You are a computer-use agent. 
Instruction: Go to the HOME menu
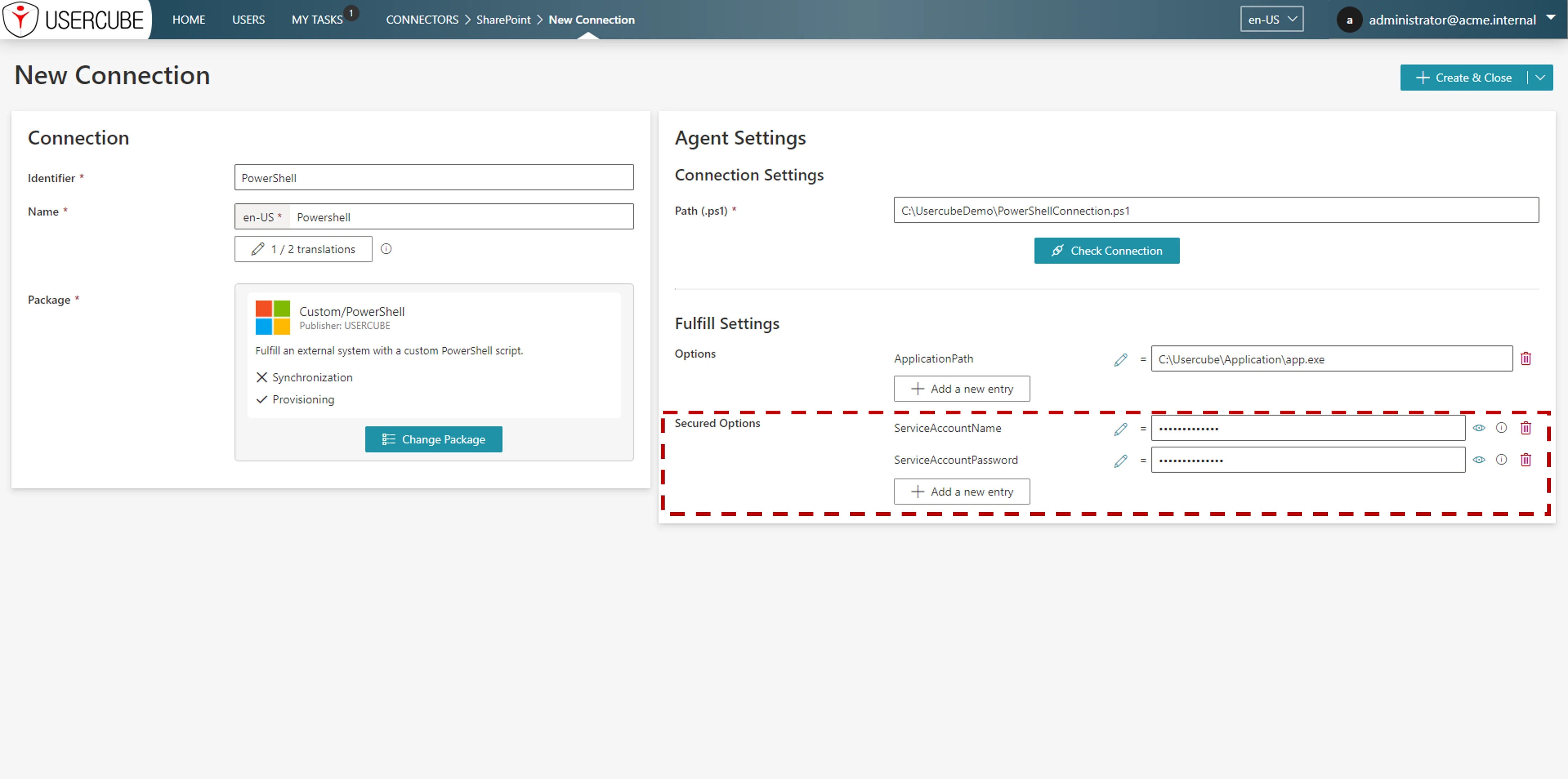(x=189, y=20)
